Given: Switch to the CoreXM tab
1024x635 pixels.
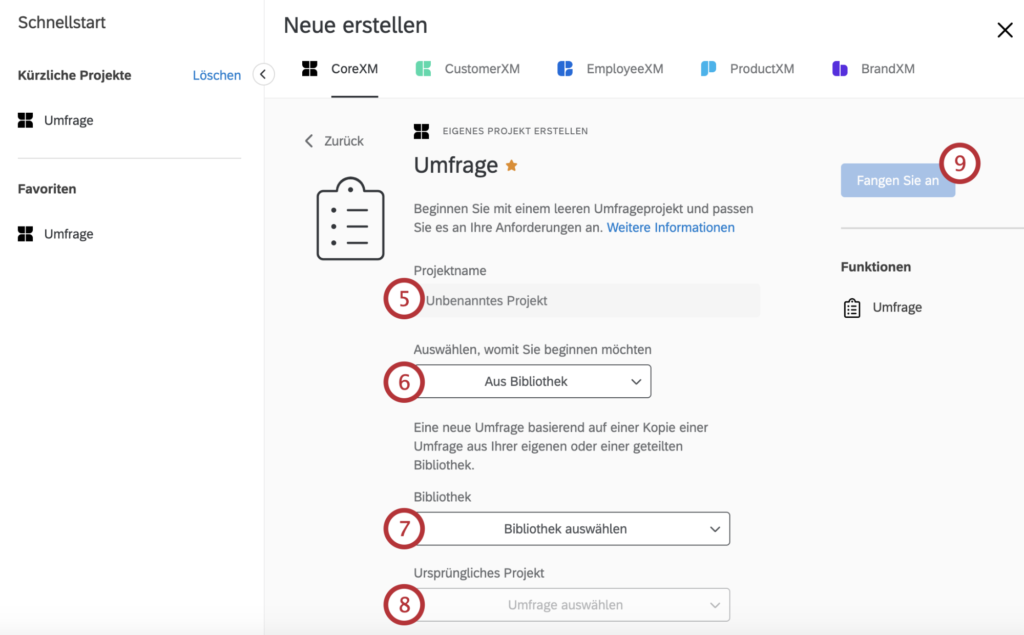Looking at the screenshot, I should click(354, 69).
